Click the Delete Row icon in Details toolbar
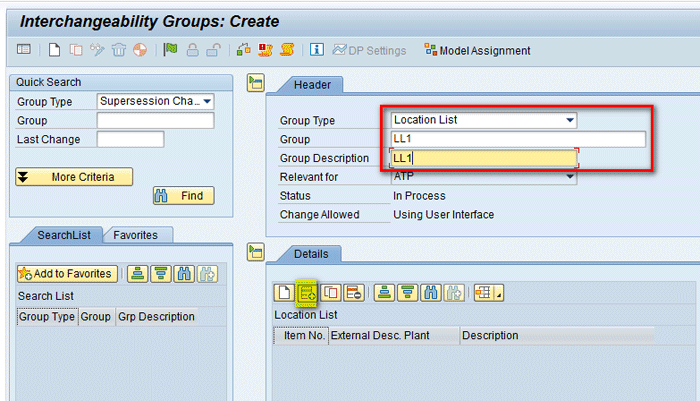The image size is (700, 401). coord(353,293)
